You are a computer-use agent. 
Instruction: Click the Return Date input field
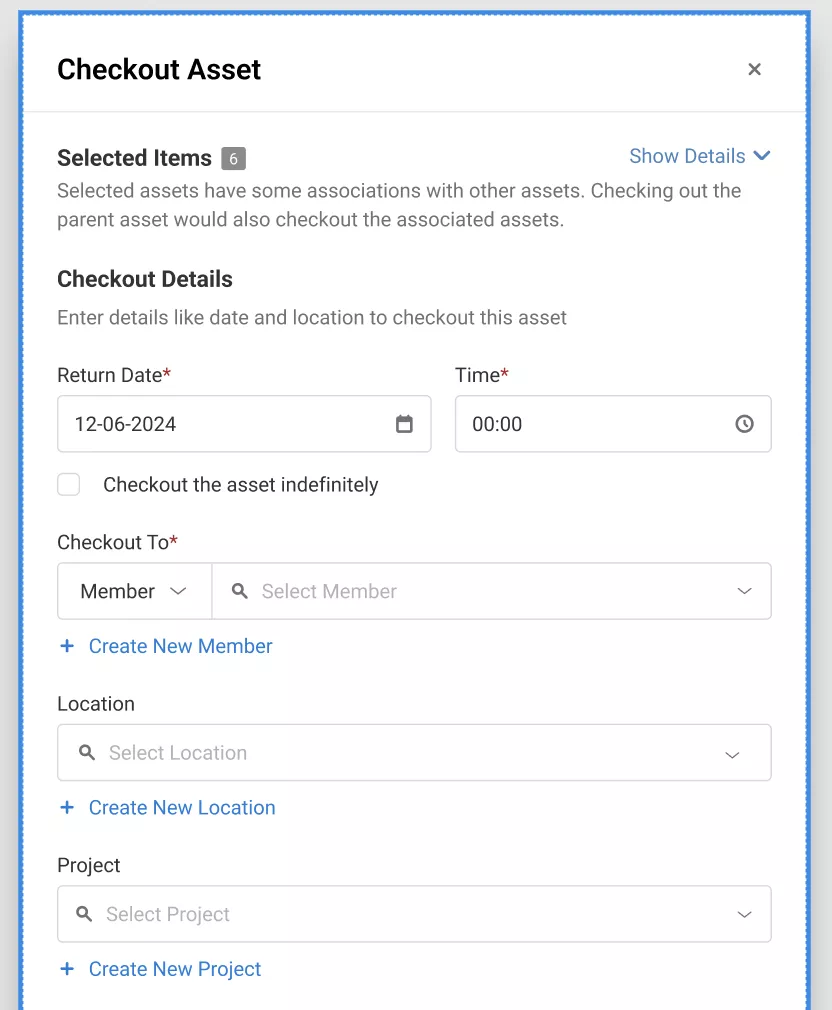225,424
